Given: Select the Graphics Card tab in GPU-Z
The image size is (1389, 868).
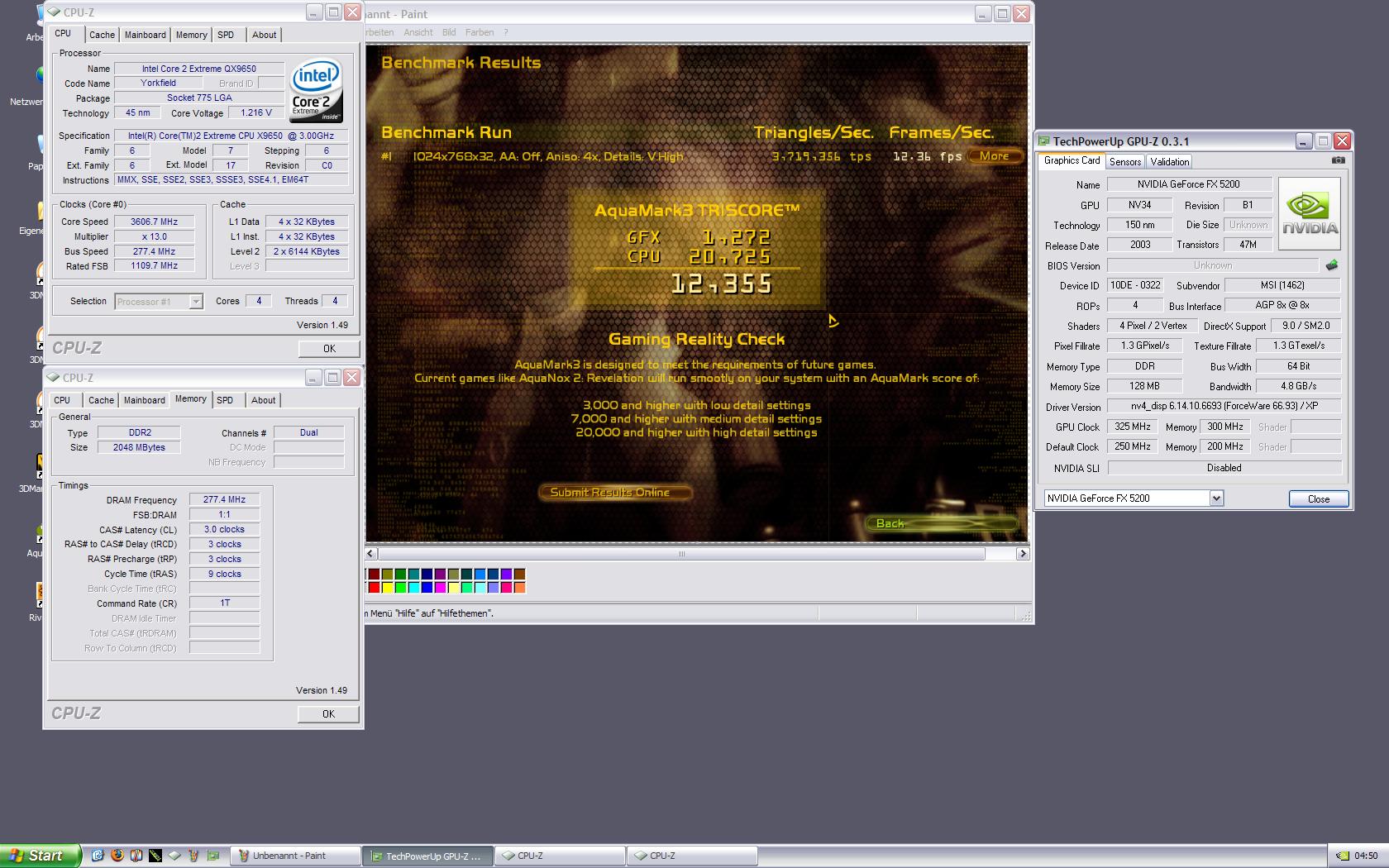Looking at the screenshot, I should [1072, 160].
